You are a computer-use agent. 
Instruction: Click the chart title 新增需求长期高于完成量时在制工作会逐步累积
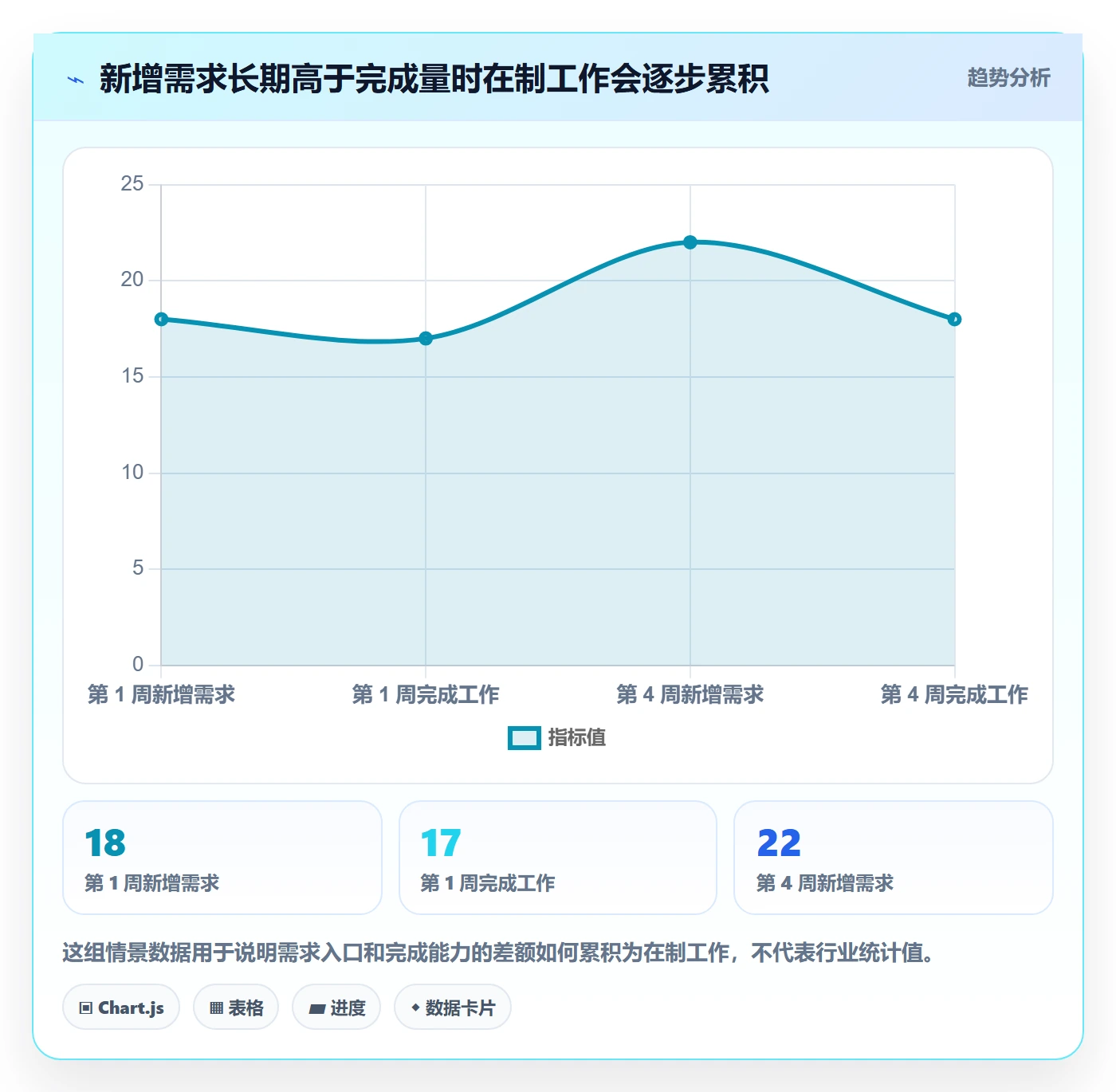[434, 79]
